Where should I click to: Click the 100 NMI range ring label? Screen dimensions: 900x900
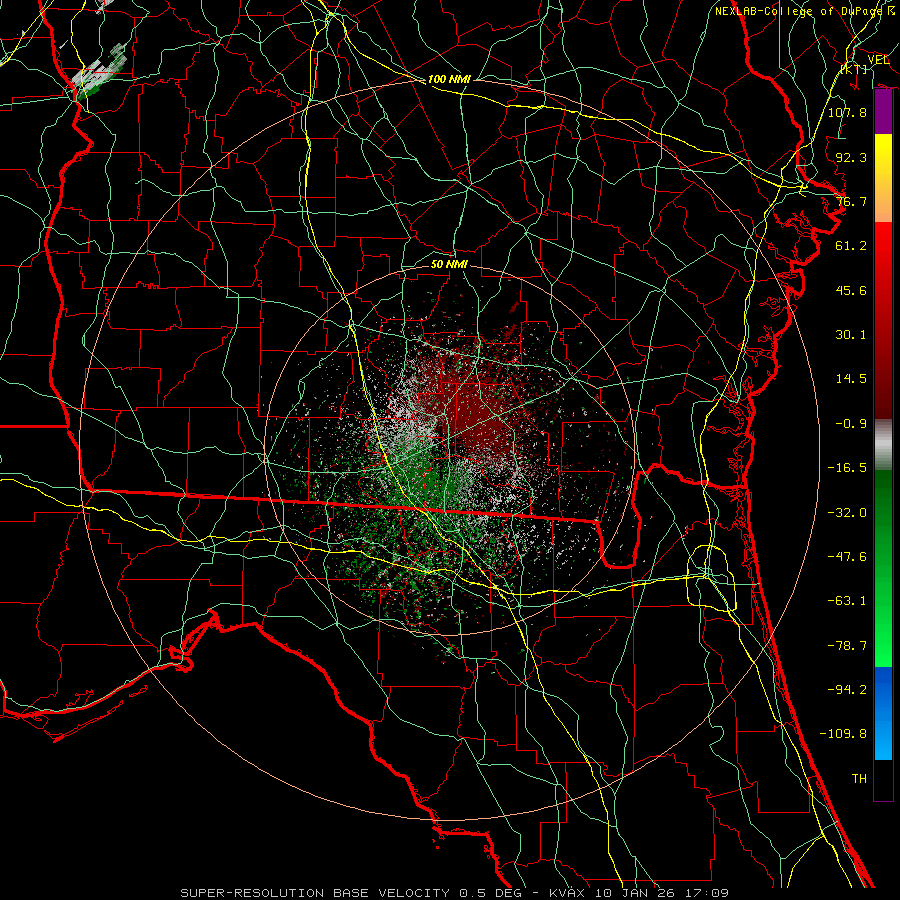449,79
